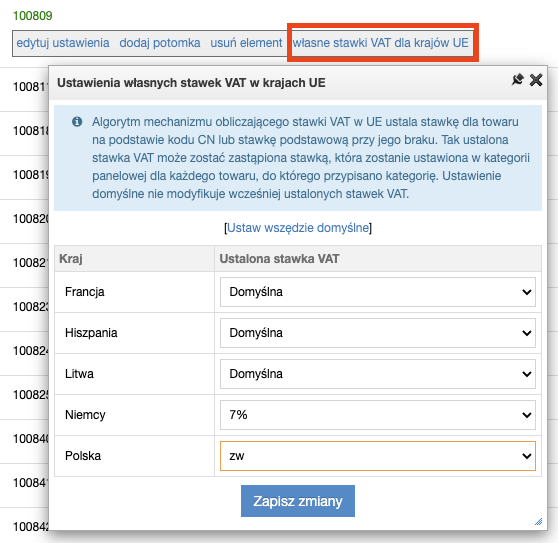Click the info icon in the blue notice
558x543 pixels.
coord(77,122)
